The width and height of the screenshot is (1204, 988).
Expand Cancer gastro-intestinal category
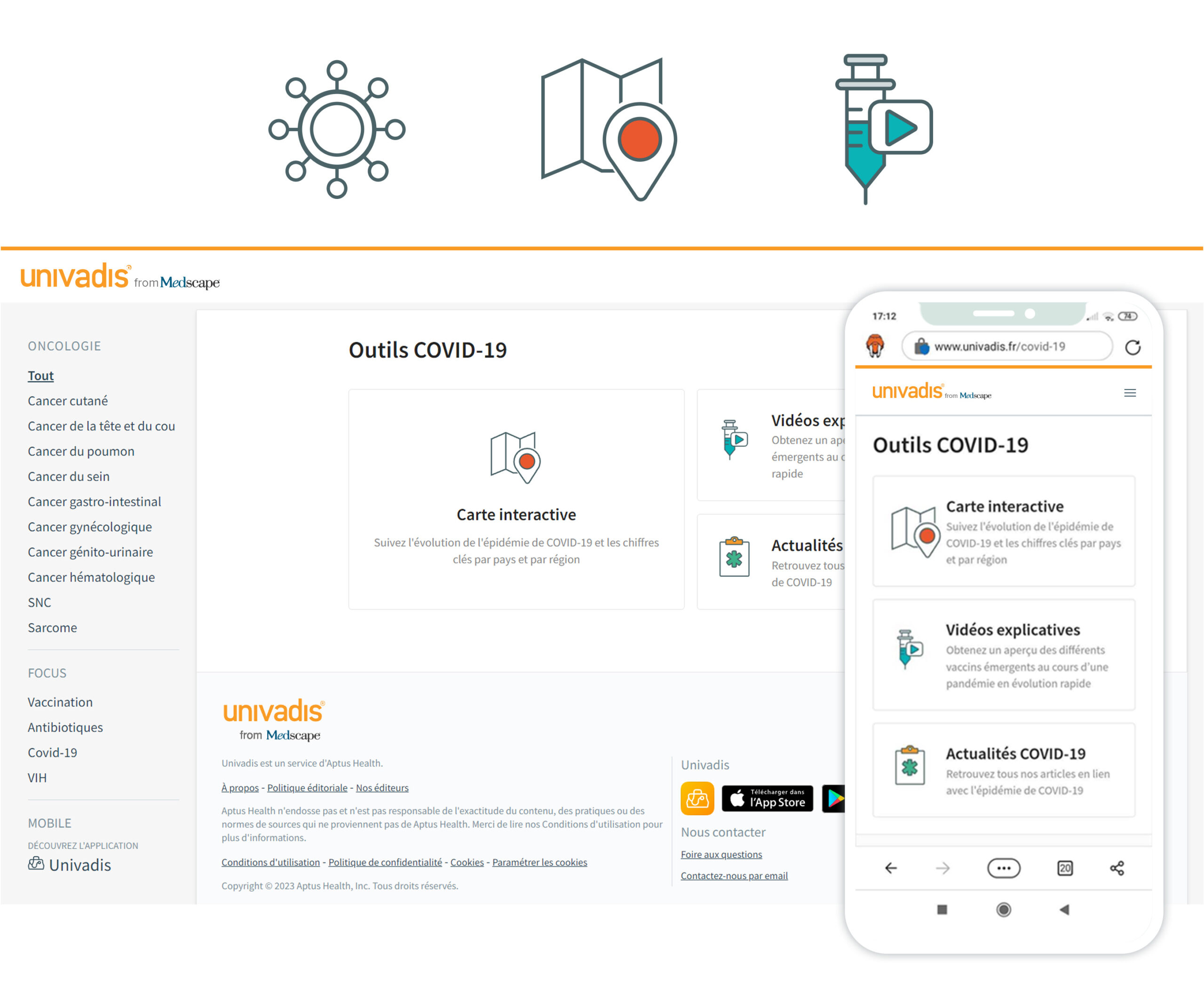point(95,500)
